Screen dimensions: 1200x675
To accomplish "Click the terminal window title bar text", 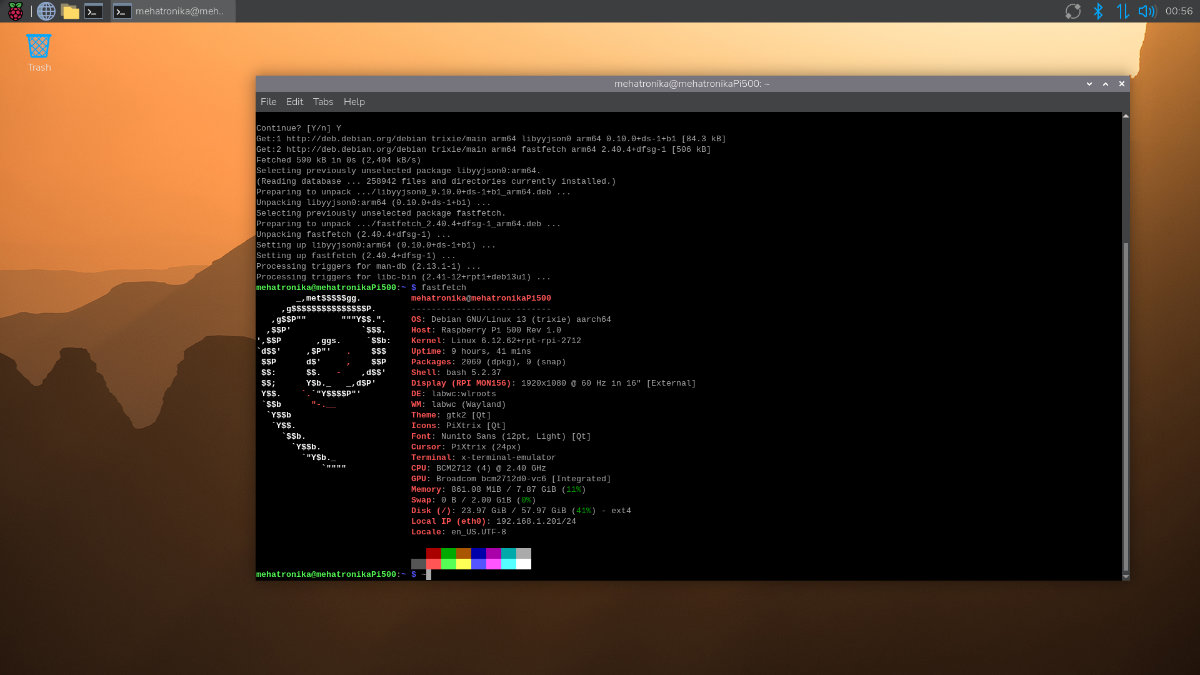I will 692,84.
